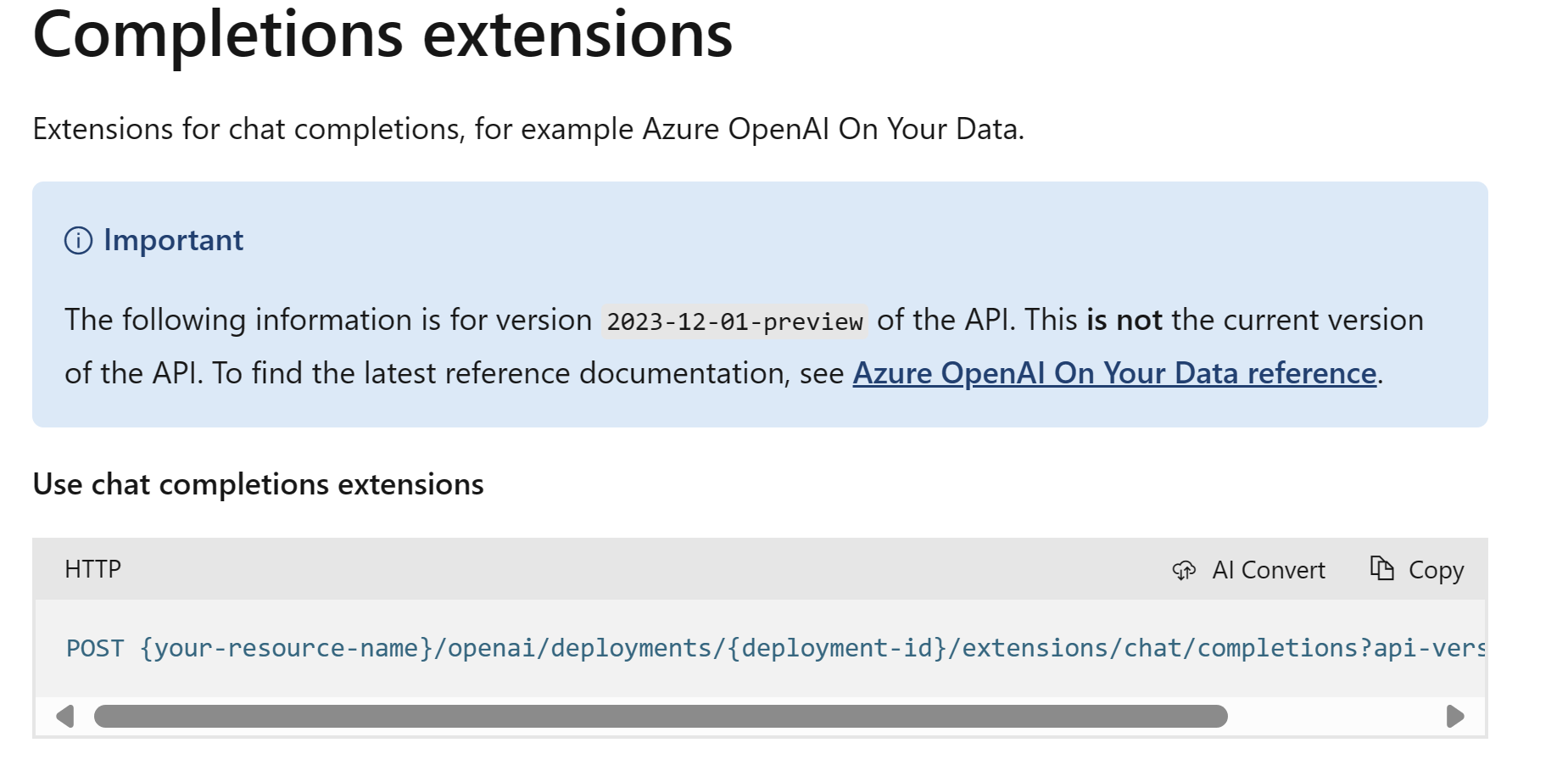Click the AI Convert text label
Image resolution: width=1568 pixels, height=782 pixels.
[1268, 570]
